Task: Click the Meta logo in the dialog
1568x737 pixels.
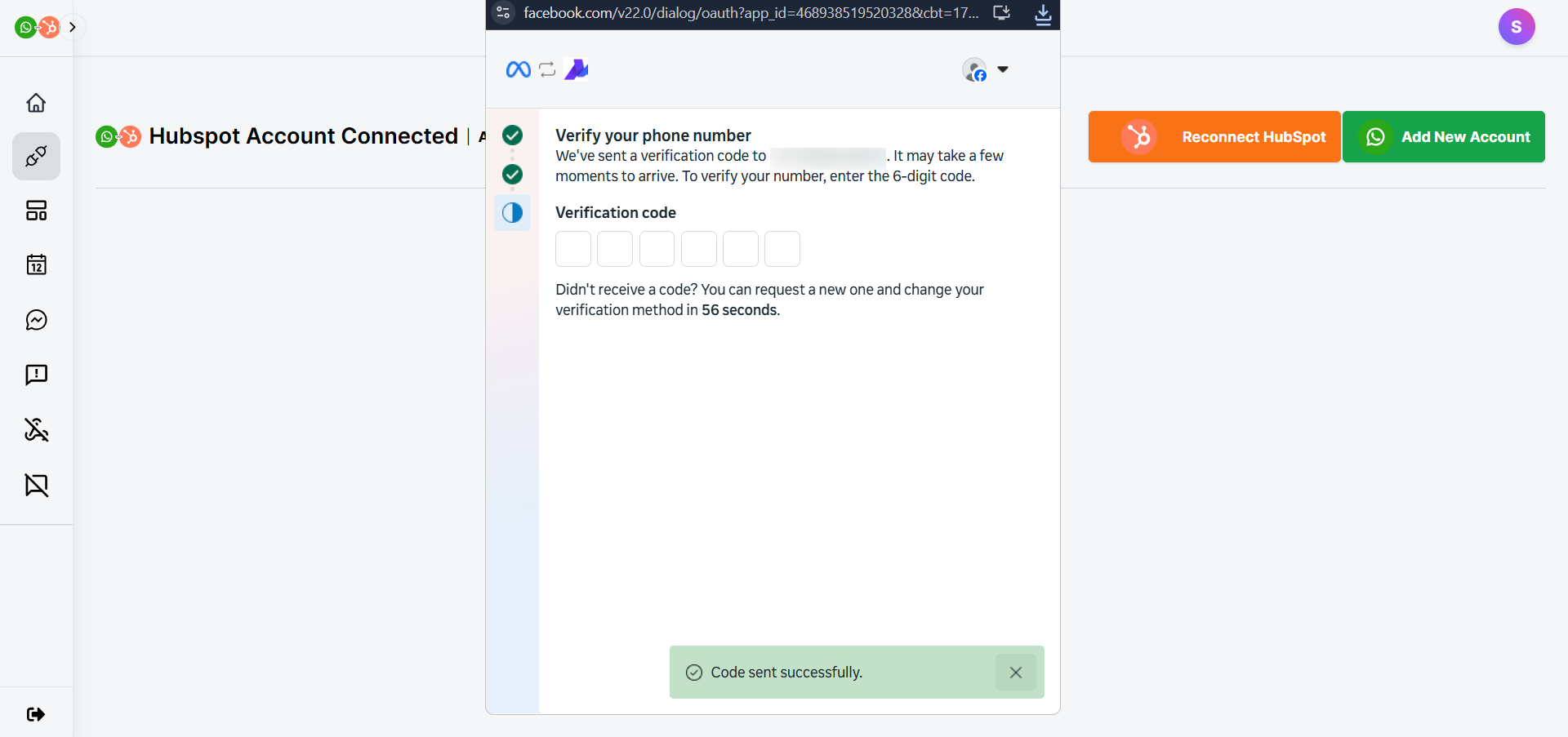Action: click(517, 69)
